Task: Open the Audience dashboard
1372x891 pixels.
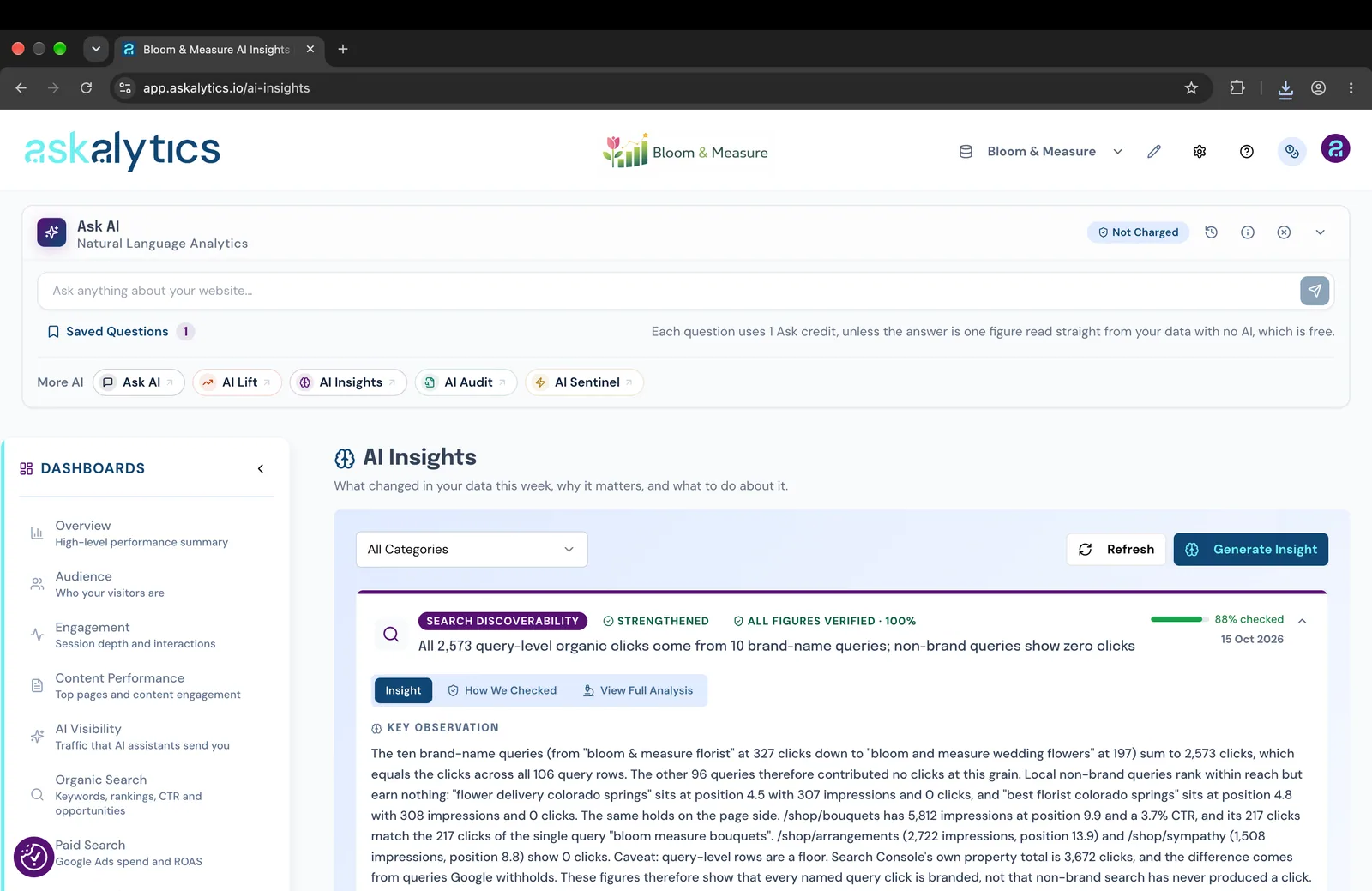Action: tap(146, 585)
